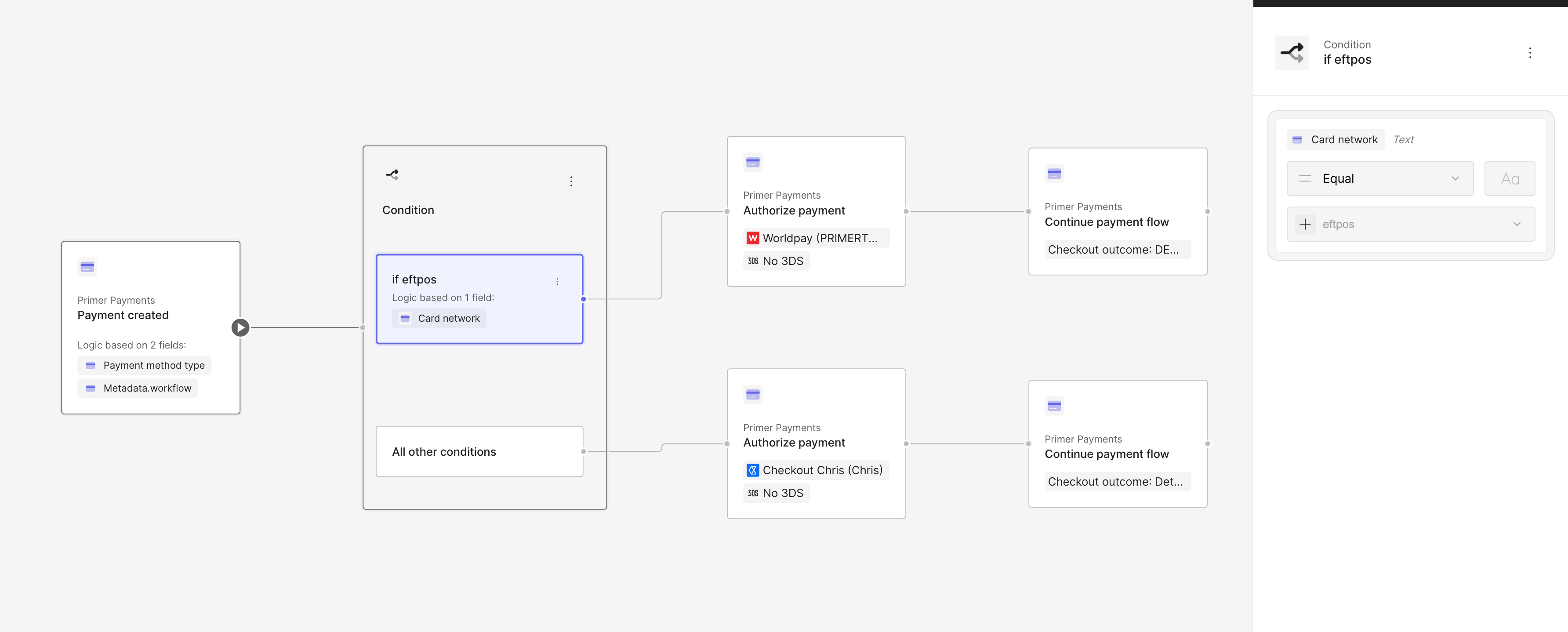Screen dimensions: 1568x632
Task: Open the Equal operator dropdown
Action: 1379,178
